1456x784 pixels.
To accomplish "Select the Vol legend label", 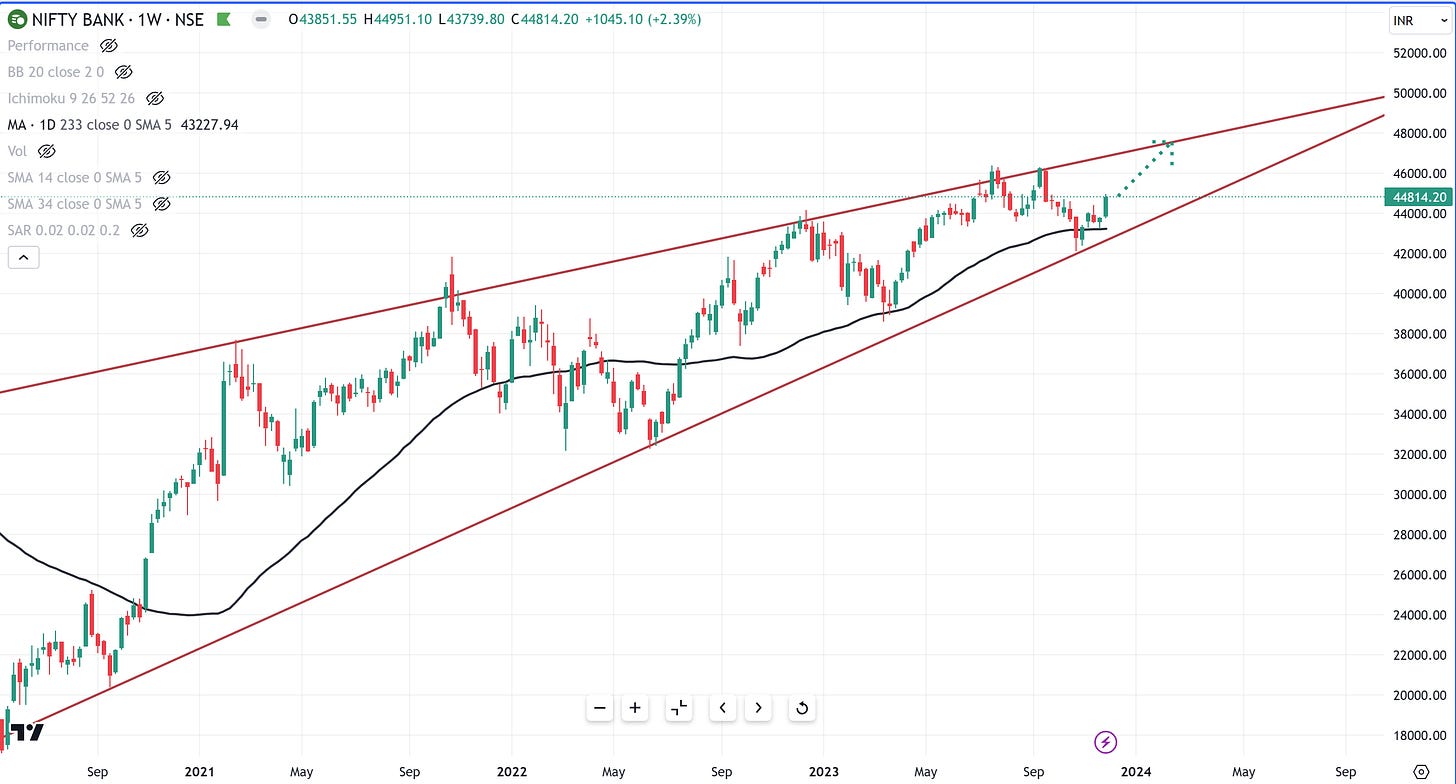I will [x=18, y=151].
